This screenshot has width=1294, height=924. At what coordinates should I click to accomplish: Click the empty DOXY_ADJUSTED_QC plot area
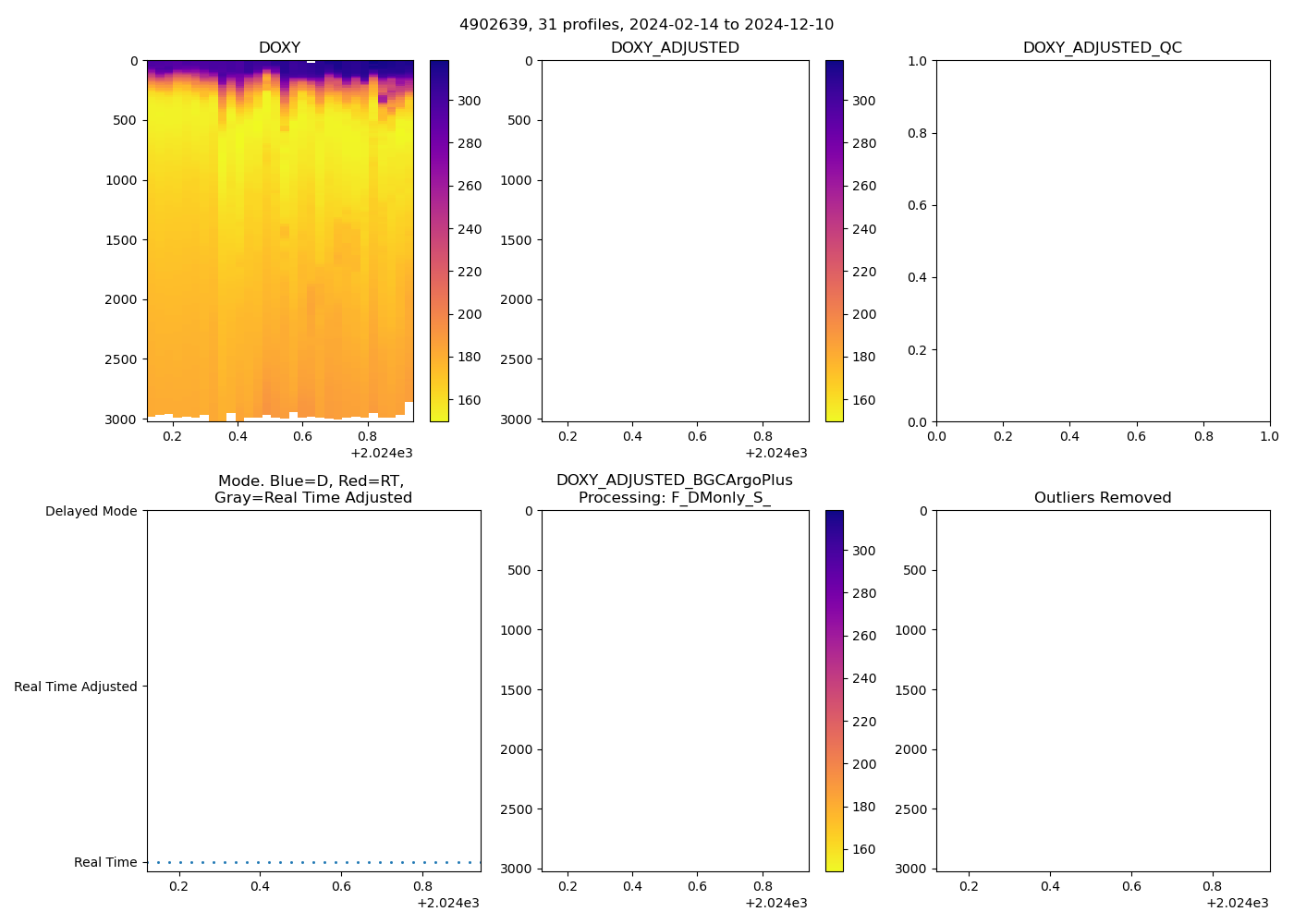1102,240
